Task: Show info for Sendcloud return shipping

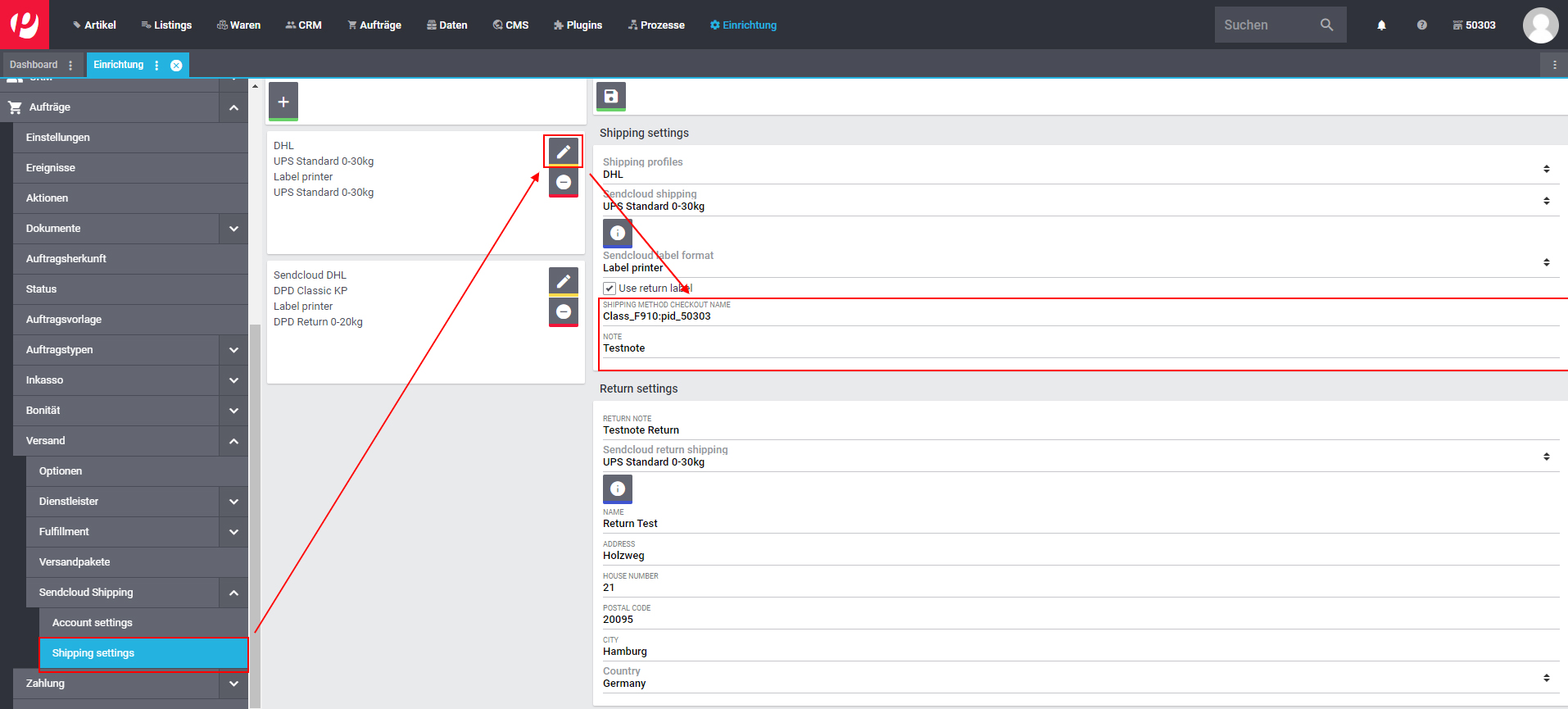Action: pos(618,489)
